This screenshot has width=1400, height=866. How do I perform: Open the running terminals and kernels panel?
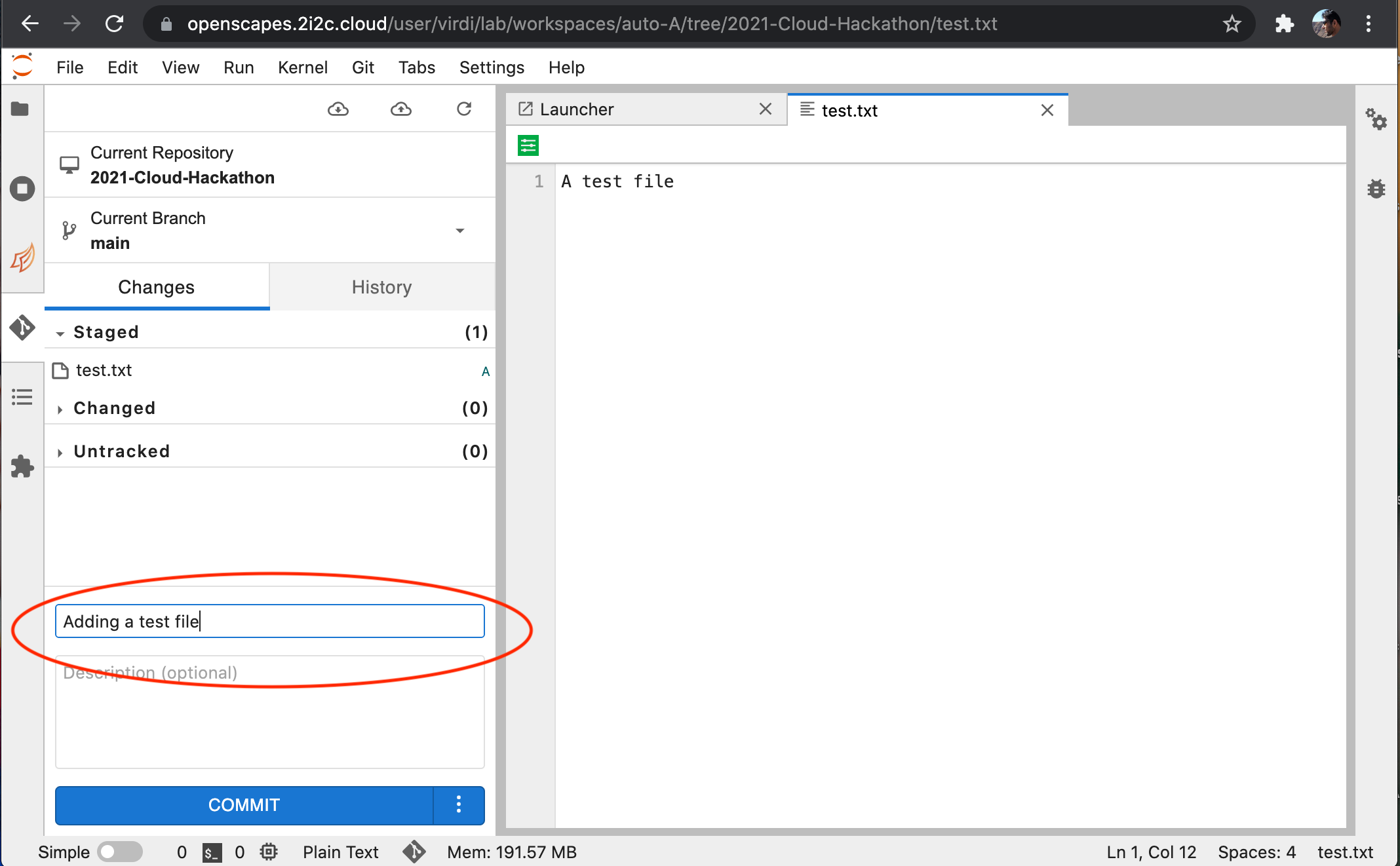[22, 189]
